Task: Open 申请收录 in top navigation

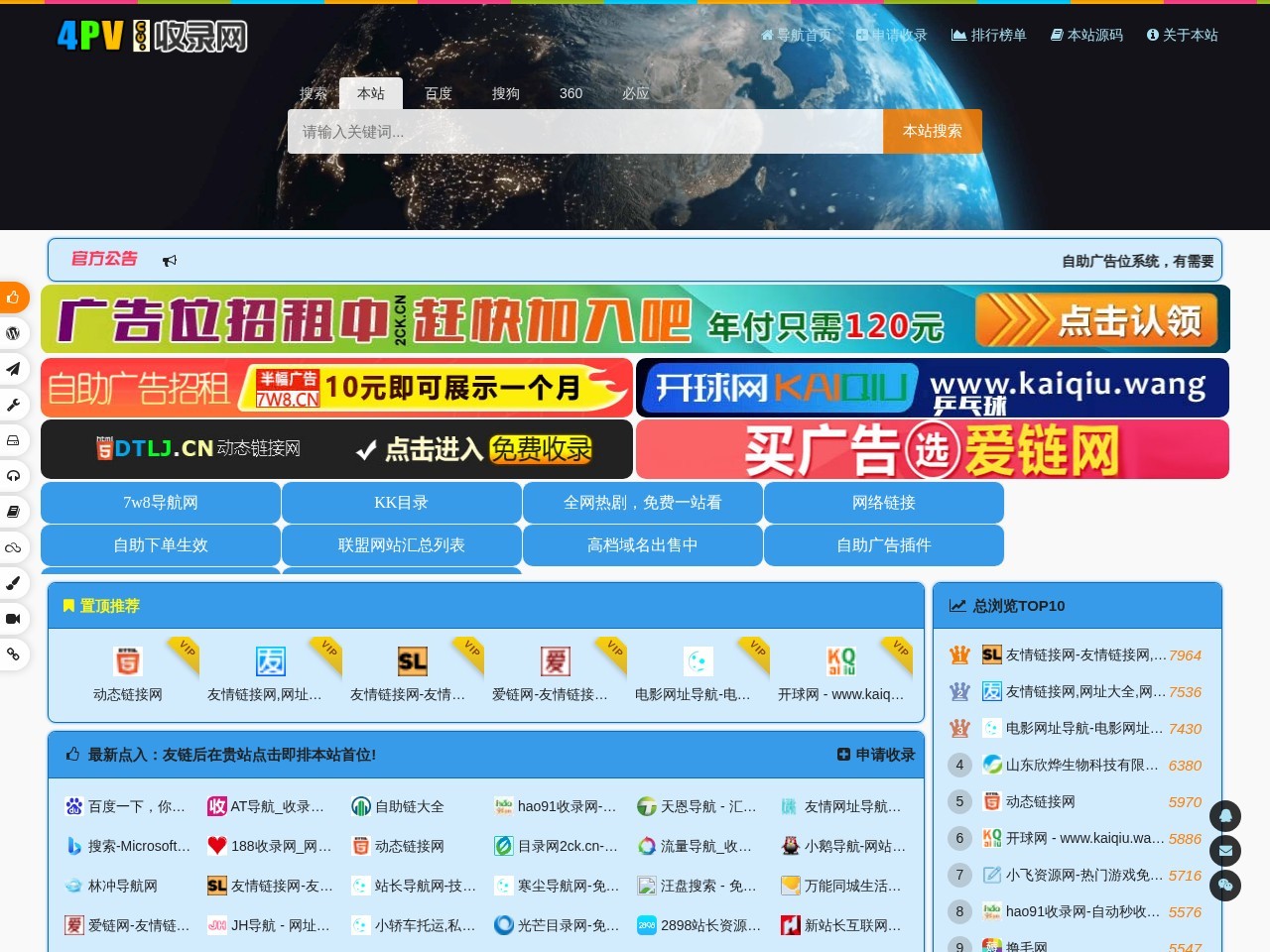Action: pos(891,35)
